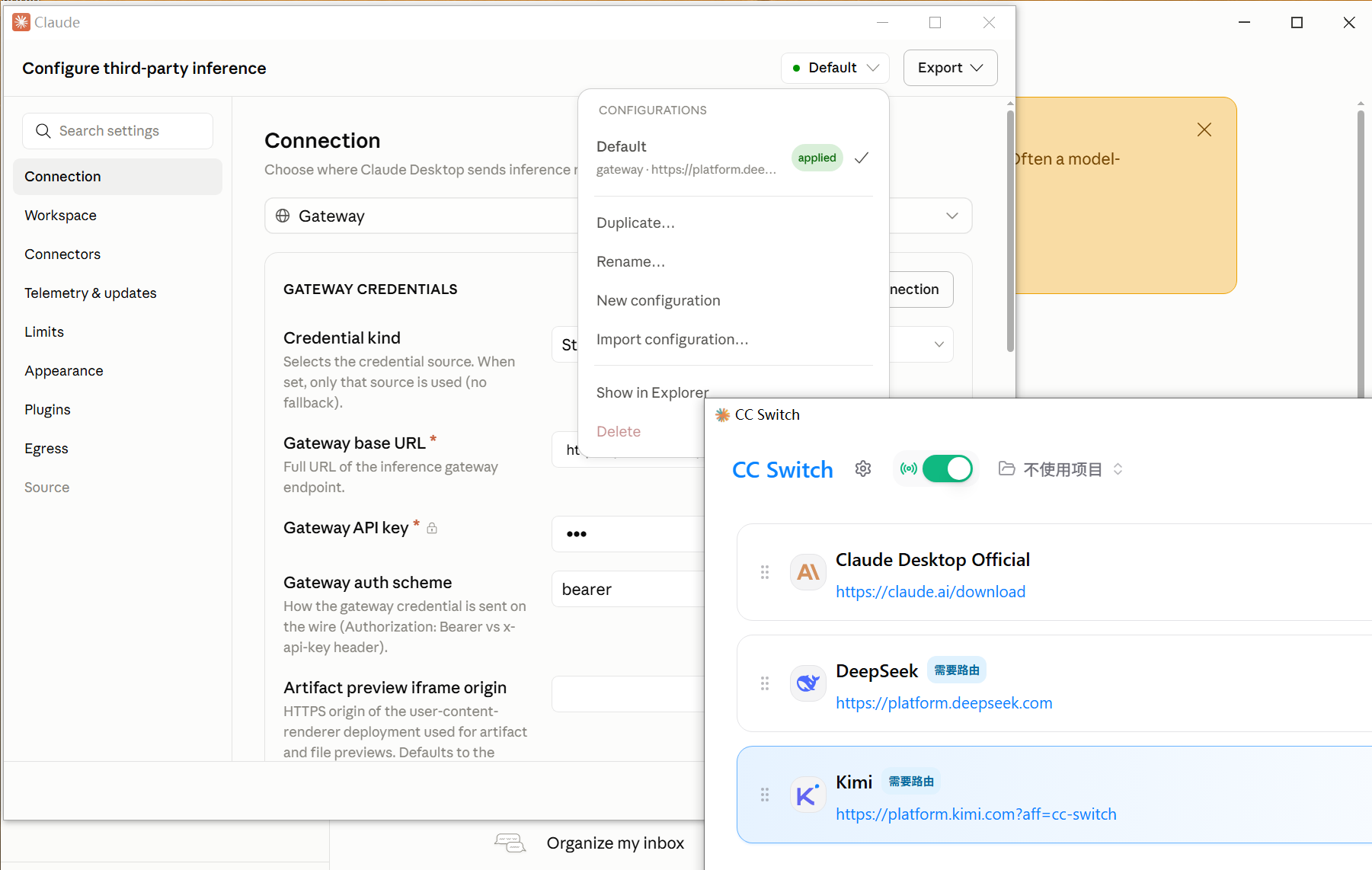Open the Limits settings section
This screenshot has height=870, width=1372.
click(x=117, y=332)
